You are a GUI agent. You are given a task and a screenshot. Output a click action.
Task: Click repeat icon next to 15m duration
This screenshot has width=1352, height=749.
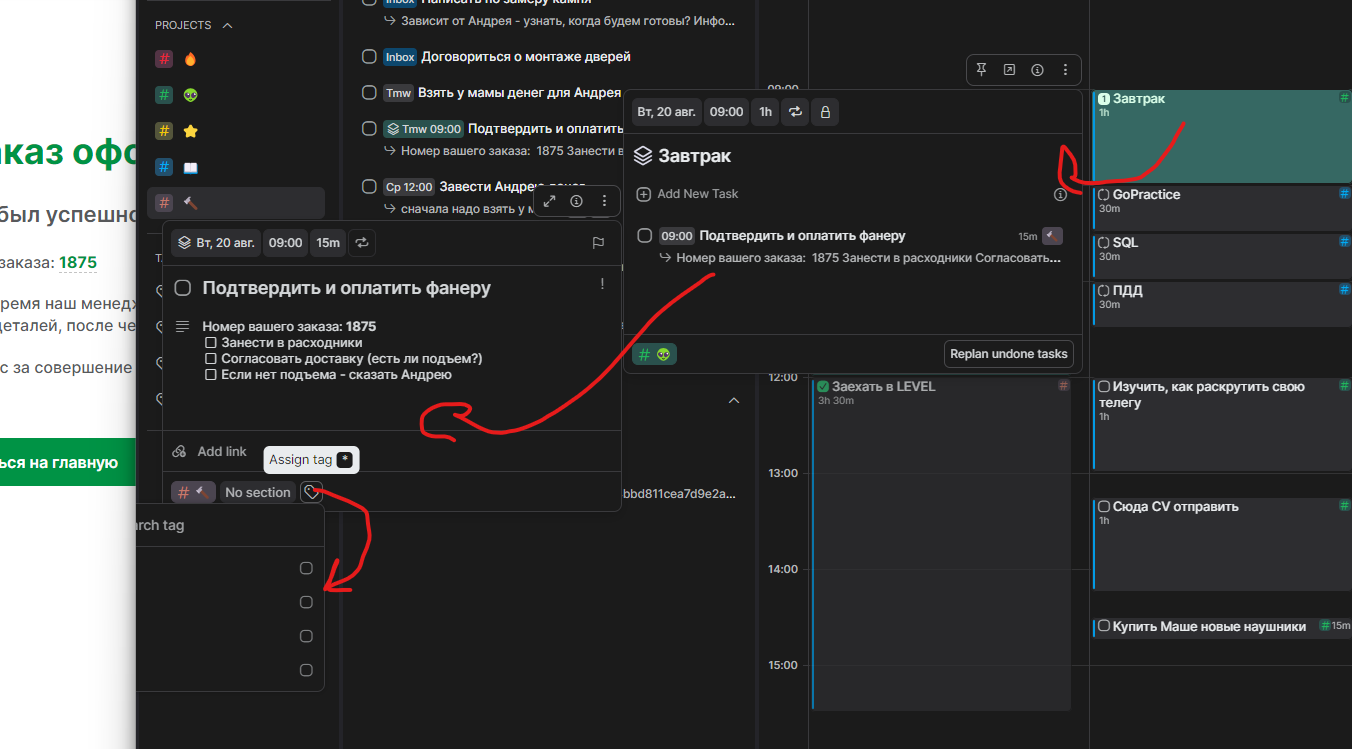pyautogui.click(x=362, y=242)
